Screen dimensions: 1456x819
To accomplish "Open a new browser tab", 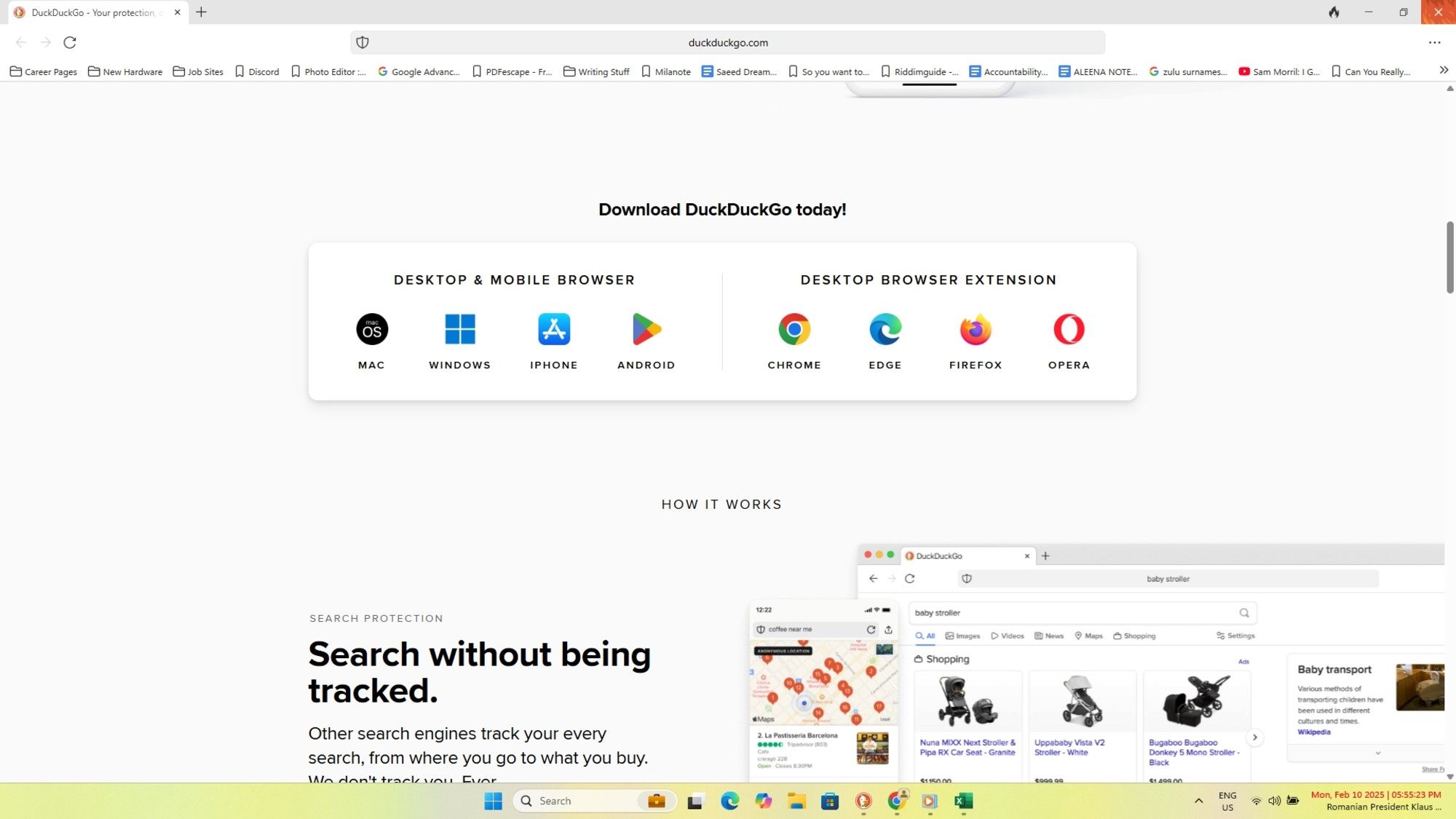I will pos(202,12).
